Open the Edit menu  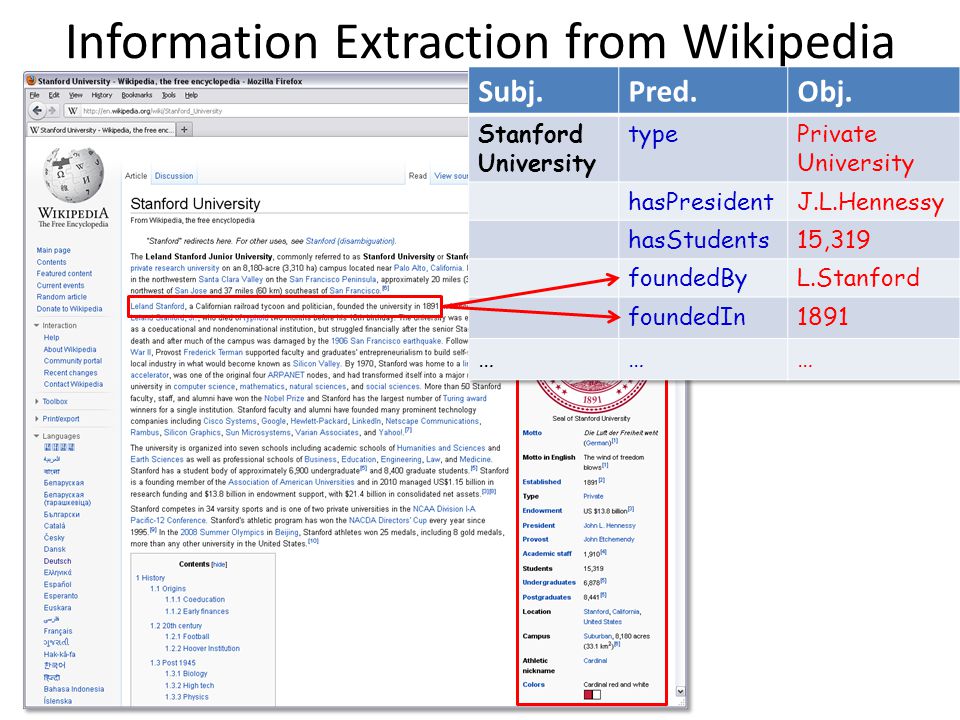point(54,96)
